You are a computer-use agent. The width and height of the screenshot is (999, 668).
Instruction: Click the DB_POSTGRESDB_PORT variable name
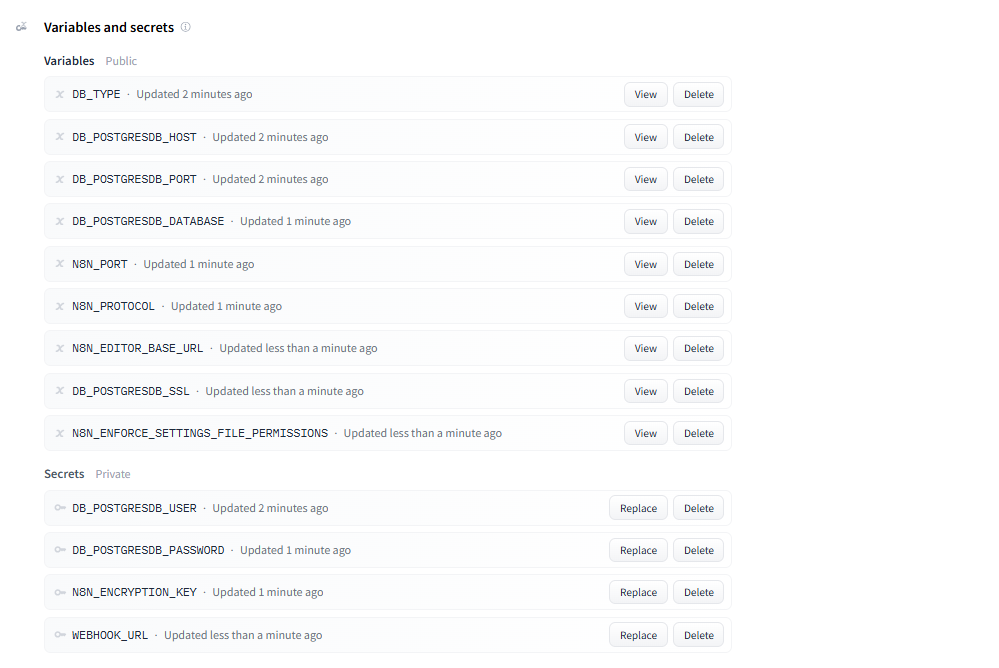[134, 179]
